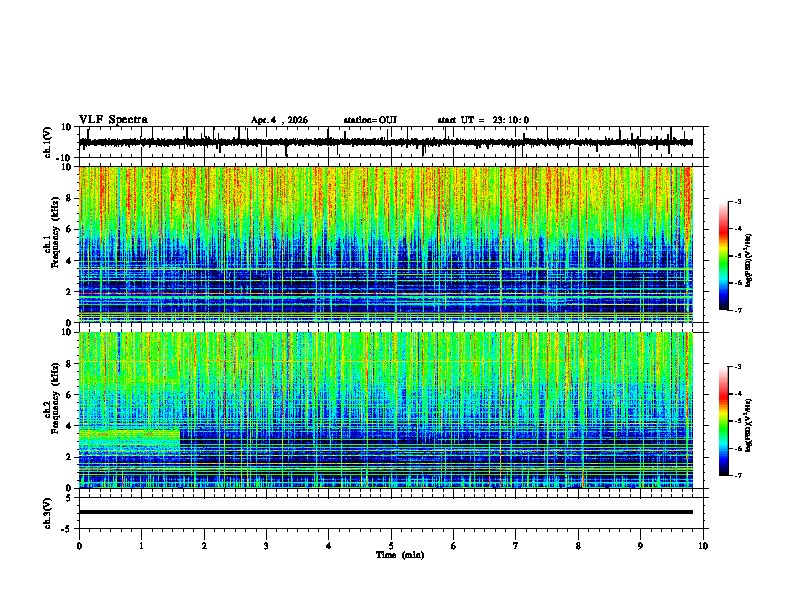Click the "2" kHz tick on the ch.1 spectrogram
Viewport: 792px width, 612px height.
coord(69,292)
